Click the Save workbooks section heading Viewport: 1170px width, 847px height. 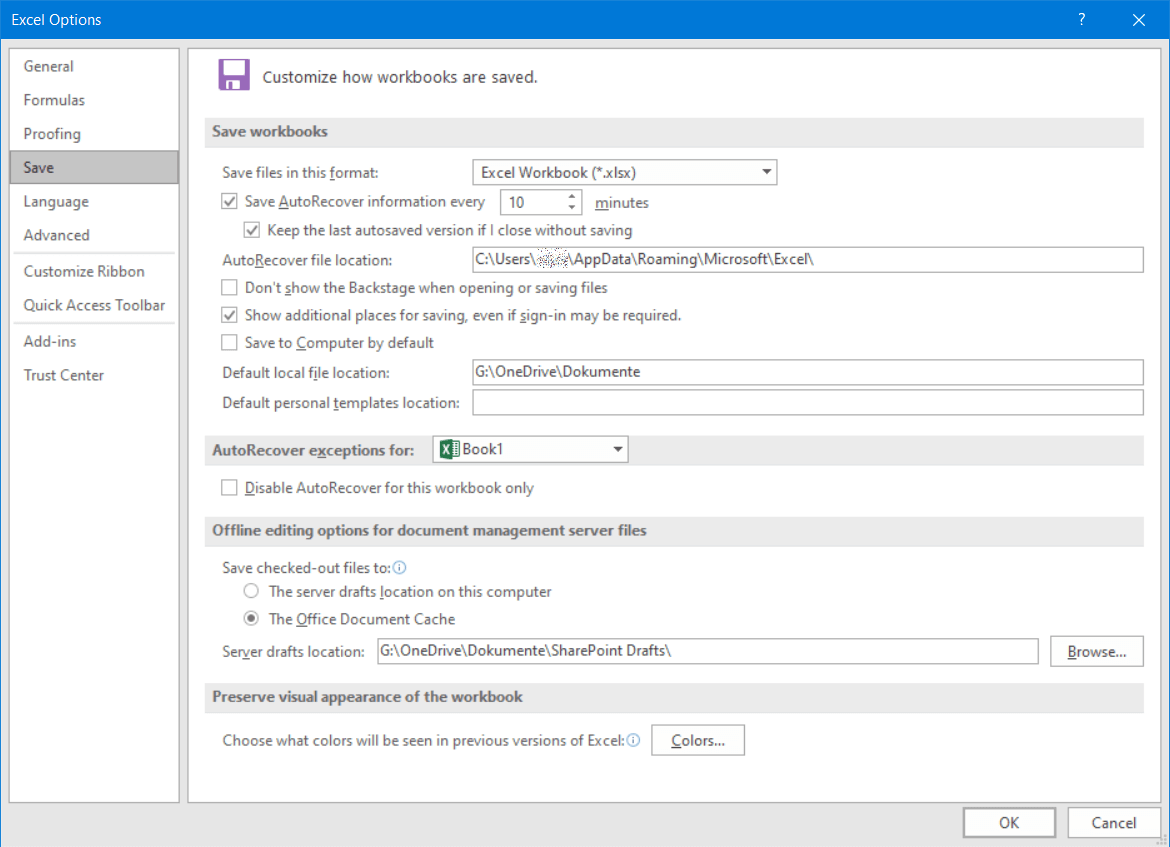[269, 131]
